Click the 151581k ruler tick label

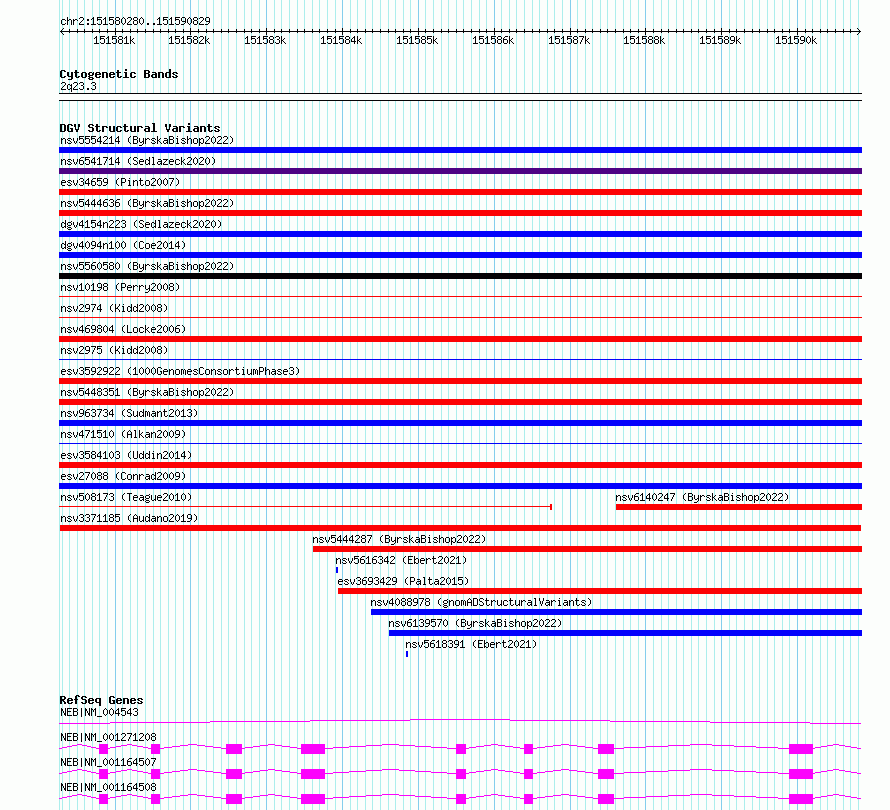click(114, 40)
